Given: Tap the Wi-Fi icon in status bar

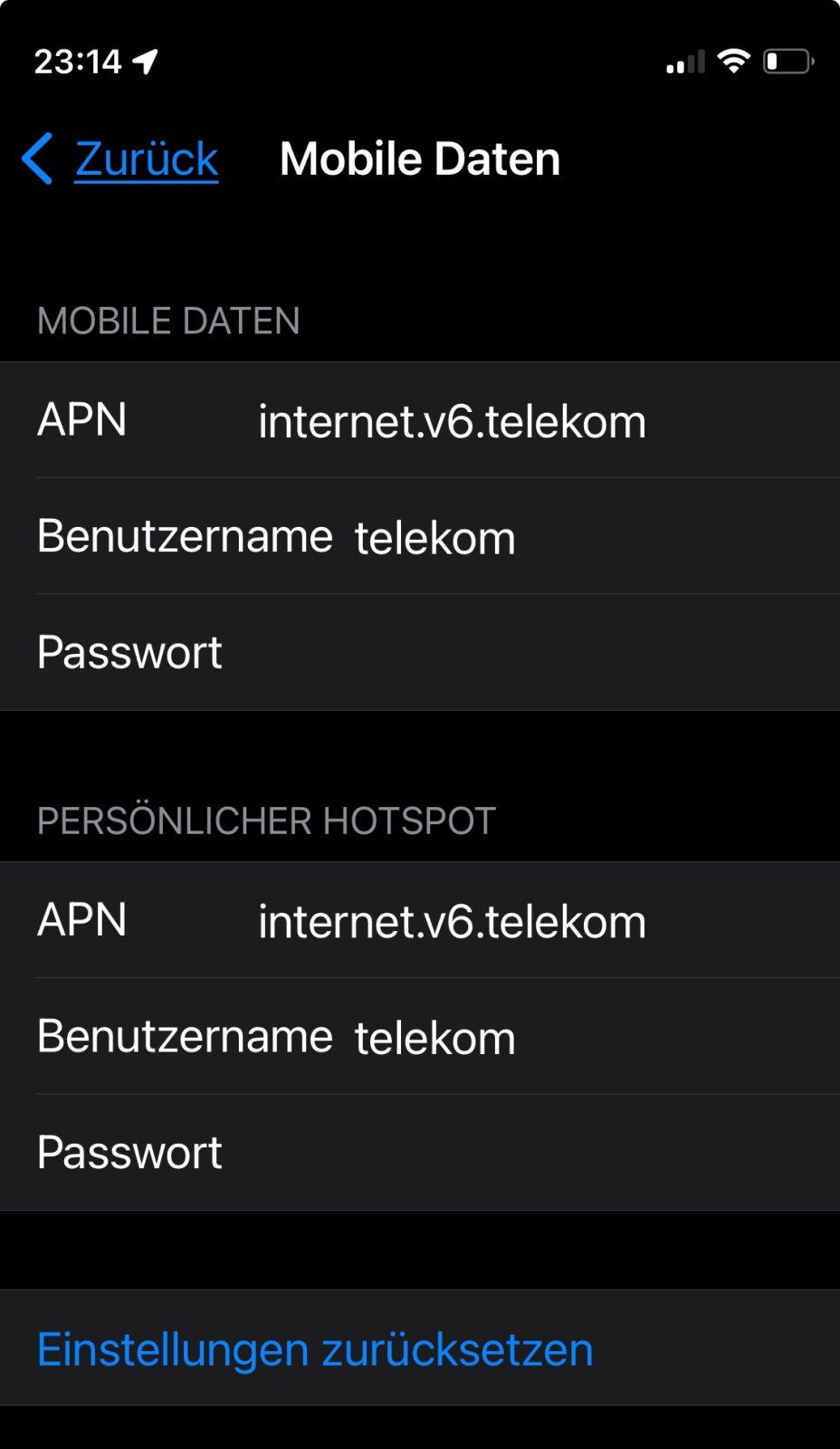Looking at the screenshot, I should [x=733, y=61].
